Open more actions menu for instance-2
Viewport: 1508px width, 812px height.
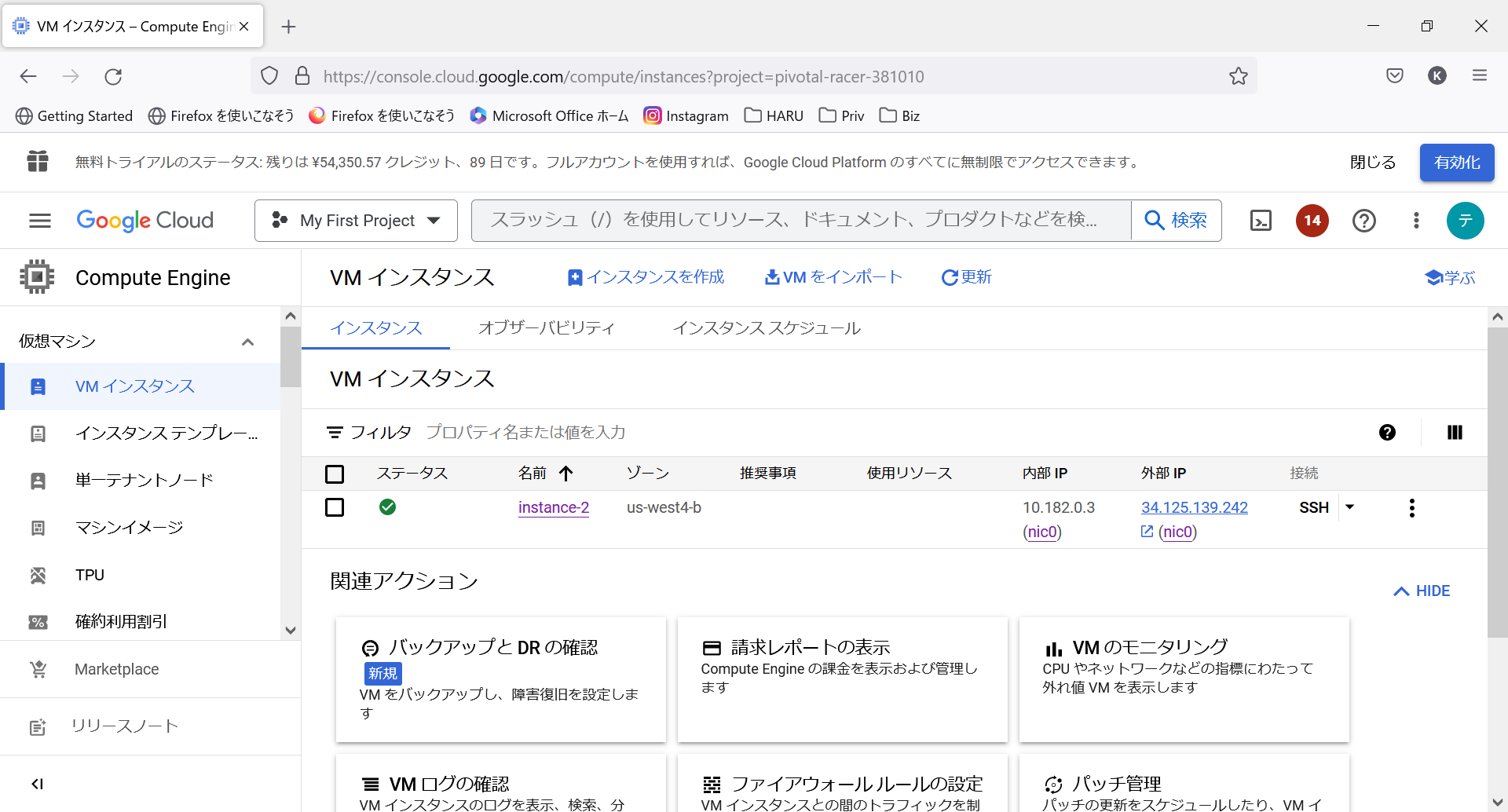click(x=1411, y=508)
